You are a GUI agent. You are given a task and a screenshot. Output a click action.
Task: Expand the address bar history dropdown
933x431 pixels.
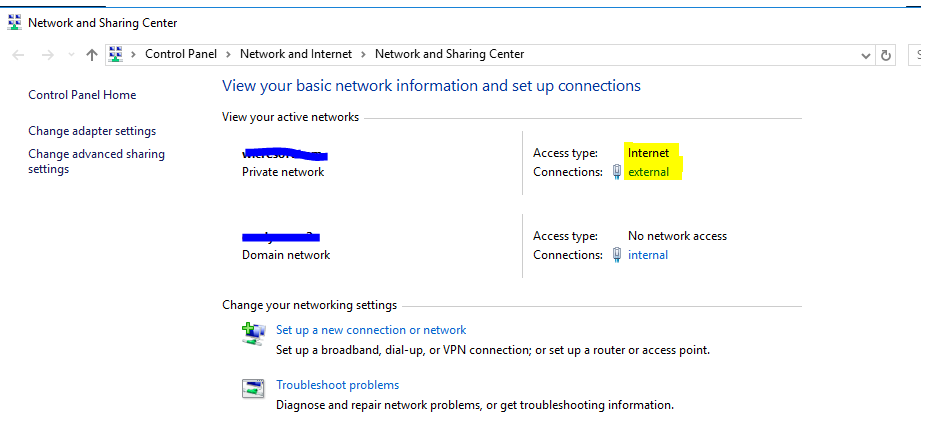tap(865, 55)
